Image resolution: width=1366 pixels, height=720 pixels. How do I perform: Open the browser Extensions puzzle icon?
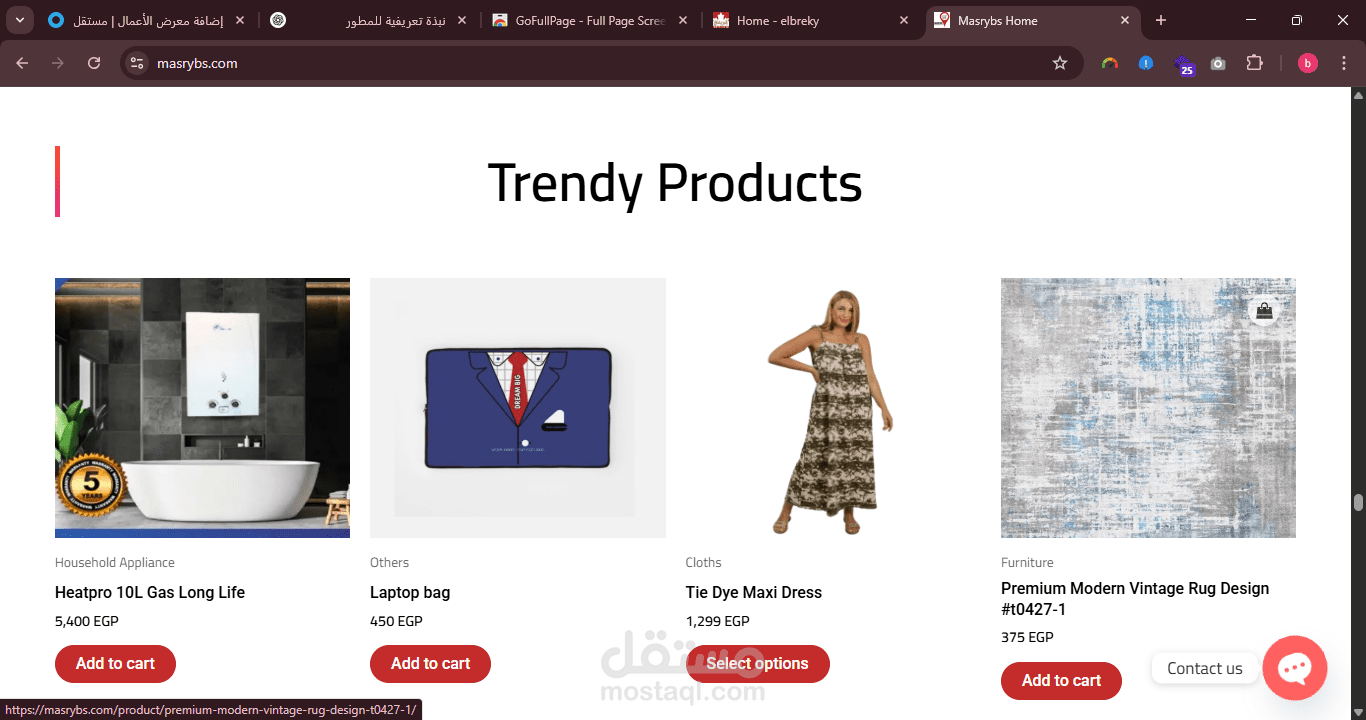click(1254, 63)
